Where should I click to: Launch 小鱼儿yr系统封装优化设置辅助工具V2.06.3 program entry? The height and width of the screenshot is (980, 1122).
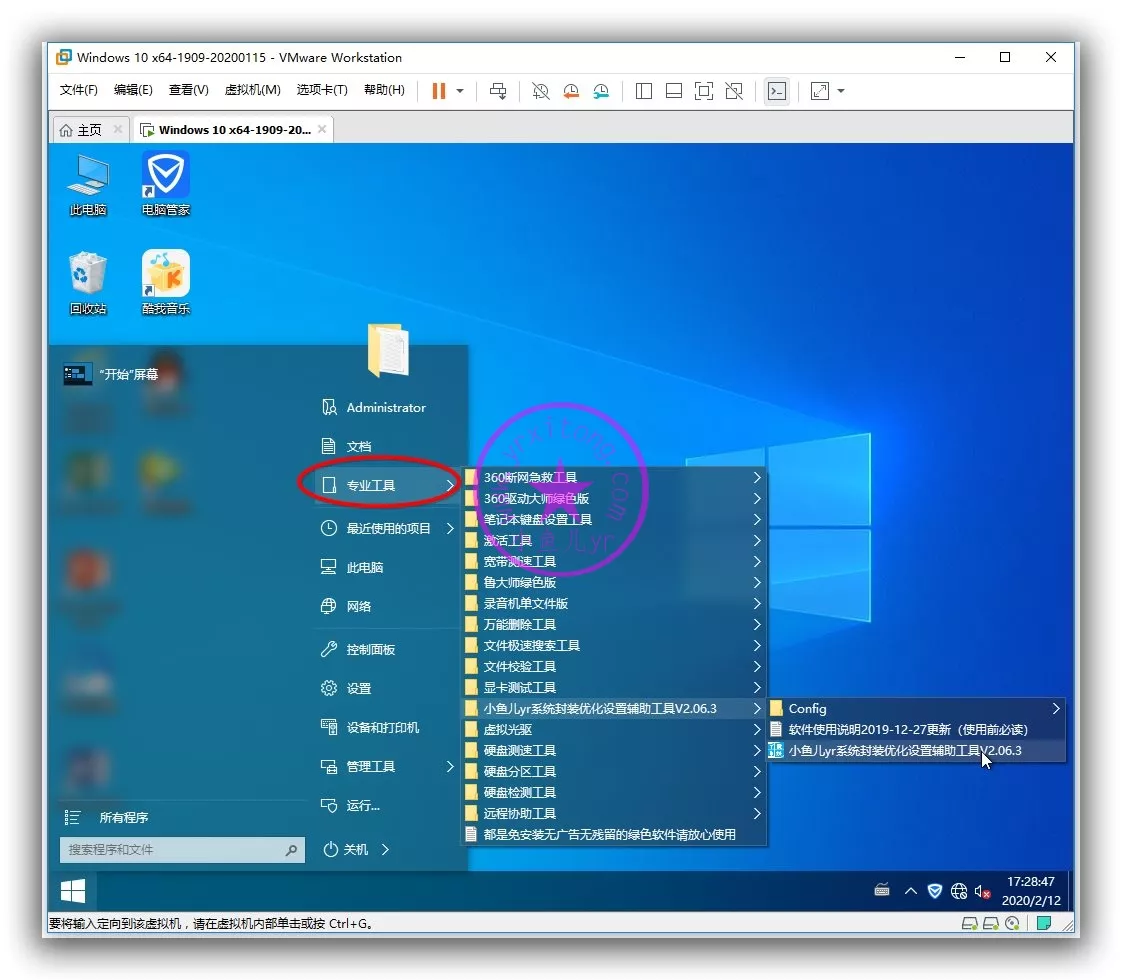[904, 750]
